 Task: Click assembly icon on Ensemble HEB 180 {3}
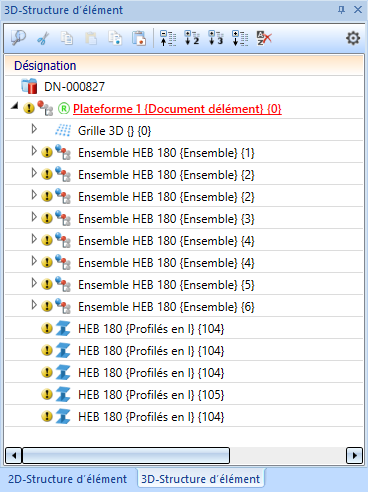point(63,218)
